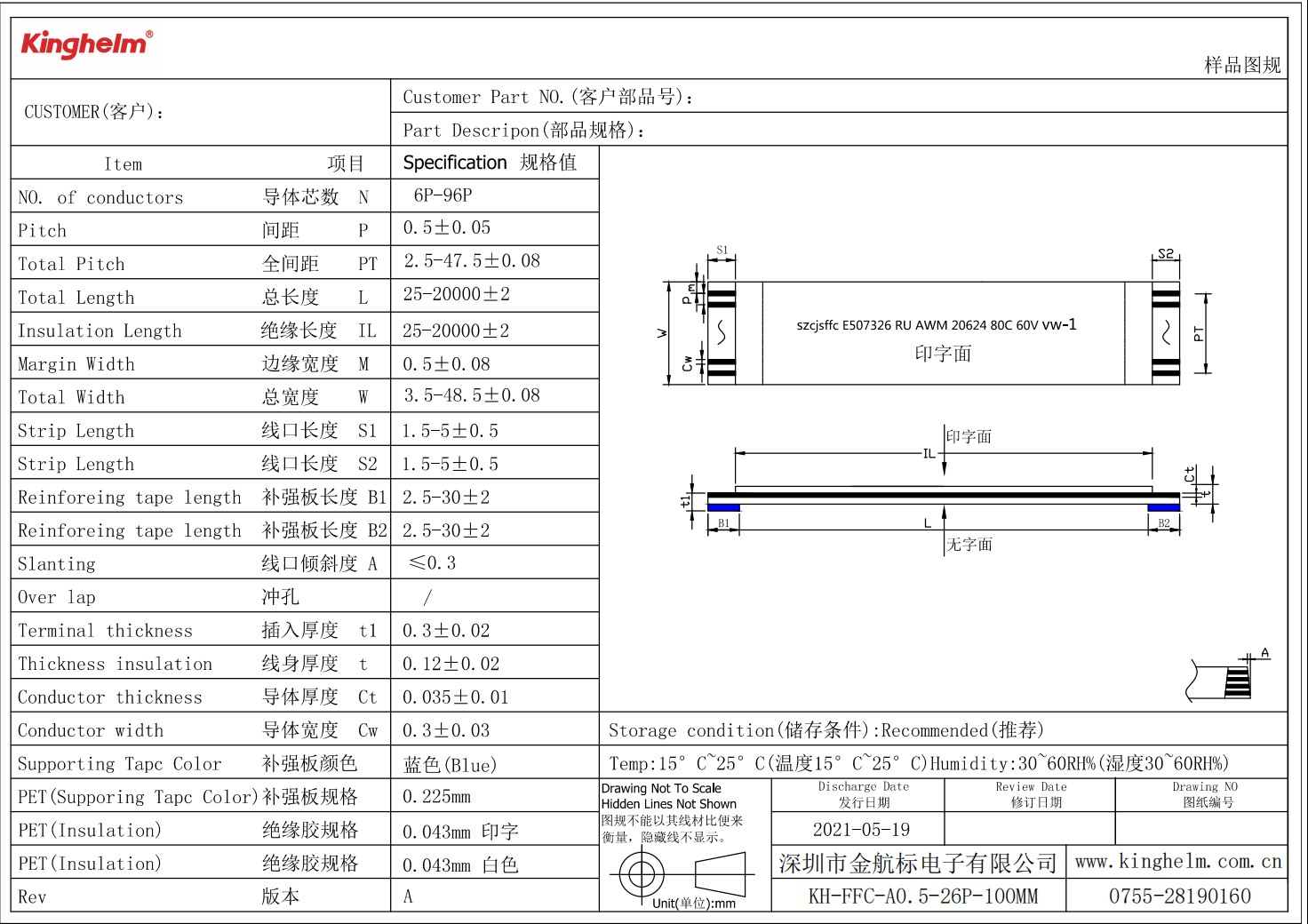Viewport: 1308px width, 924px height.
Task: Select conductor thickness value '0.035±0.01'
Action: [456, 697]
